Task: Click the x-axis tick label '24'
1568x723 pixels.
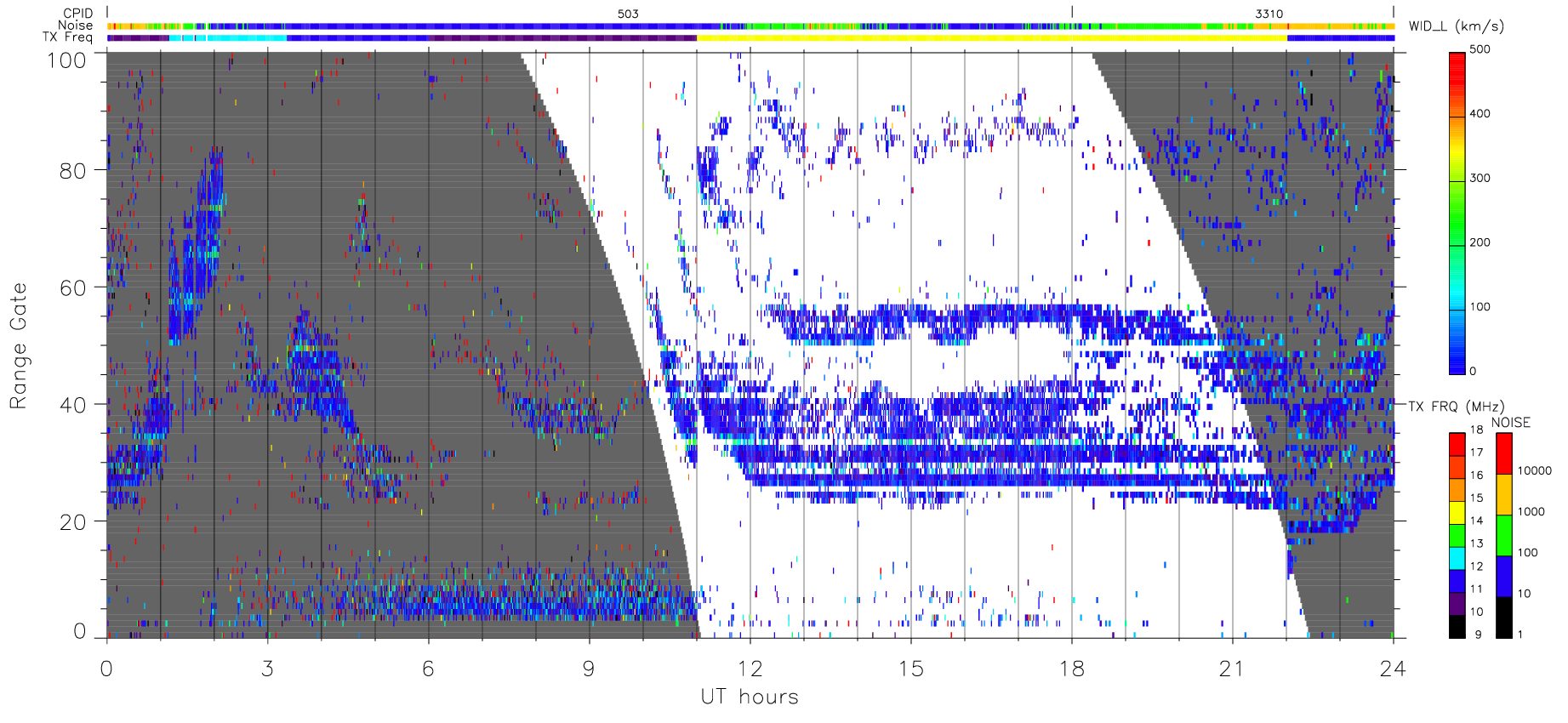Action: point(1393,669)
